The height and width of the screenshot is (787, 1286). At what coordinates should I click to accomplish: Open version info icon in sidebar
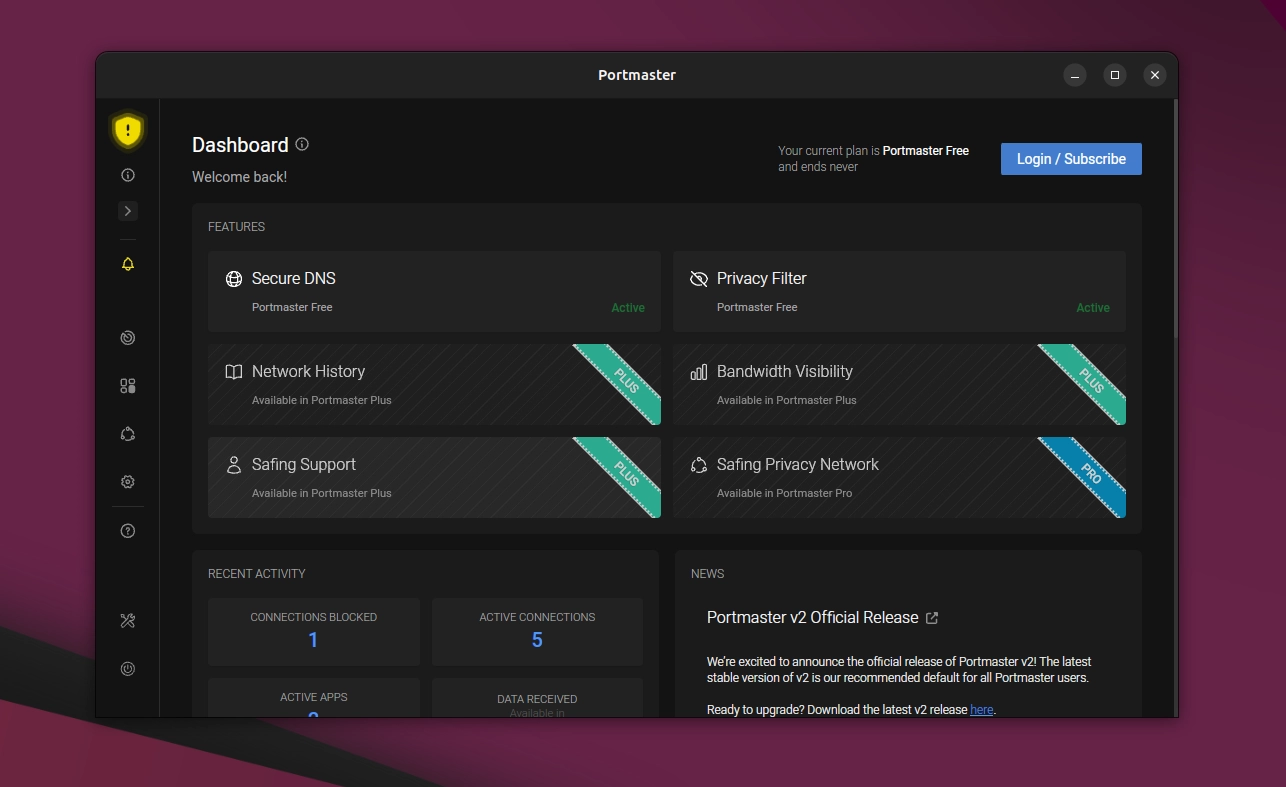(127, 175)
